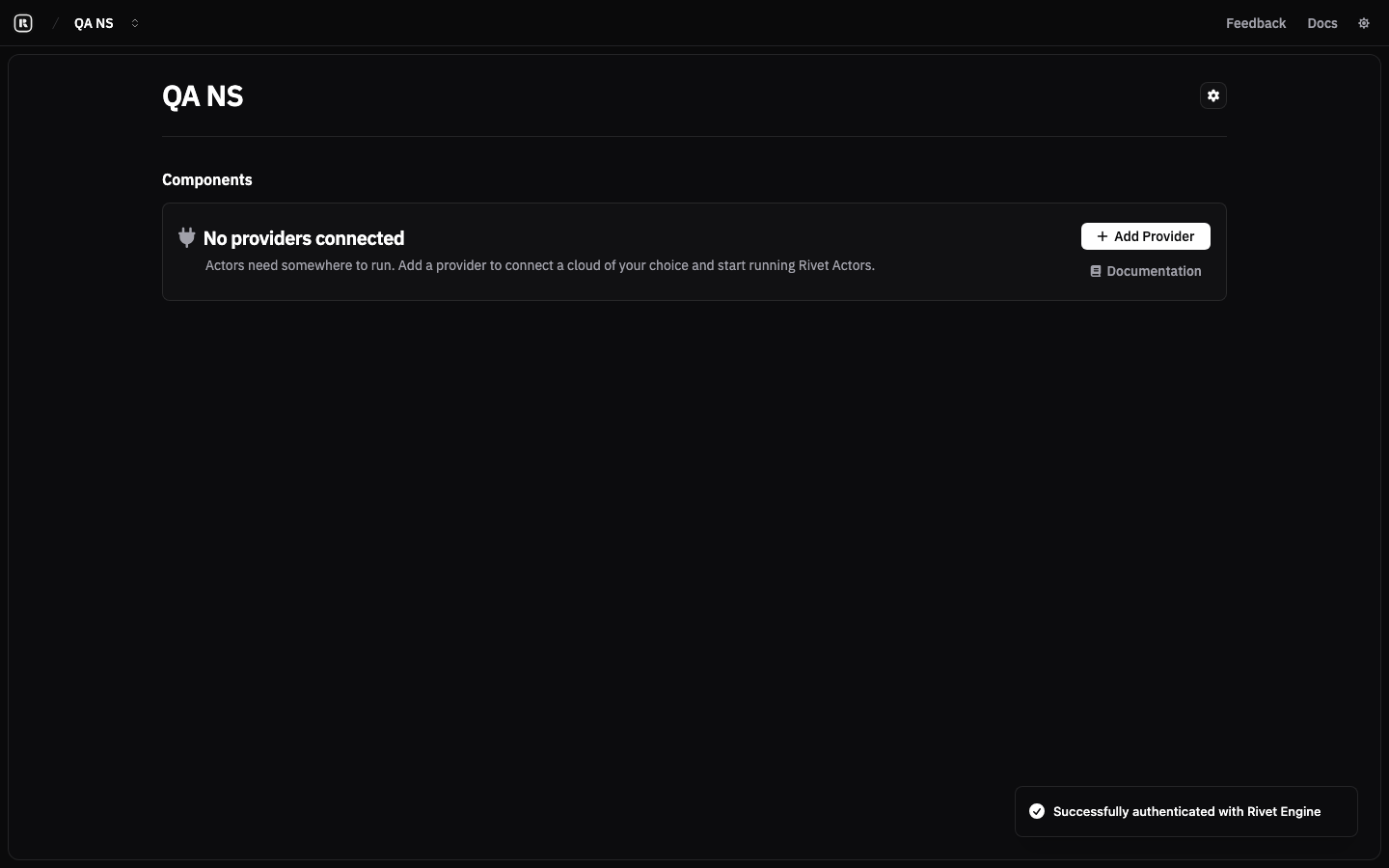Click the Components section heading
Screen dimensions: 1389x868
[x=207, y=179]
